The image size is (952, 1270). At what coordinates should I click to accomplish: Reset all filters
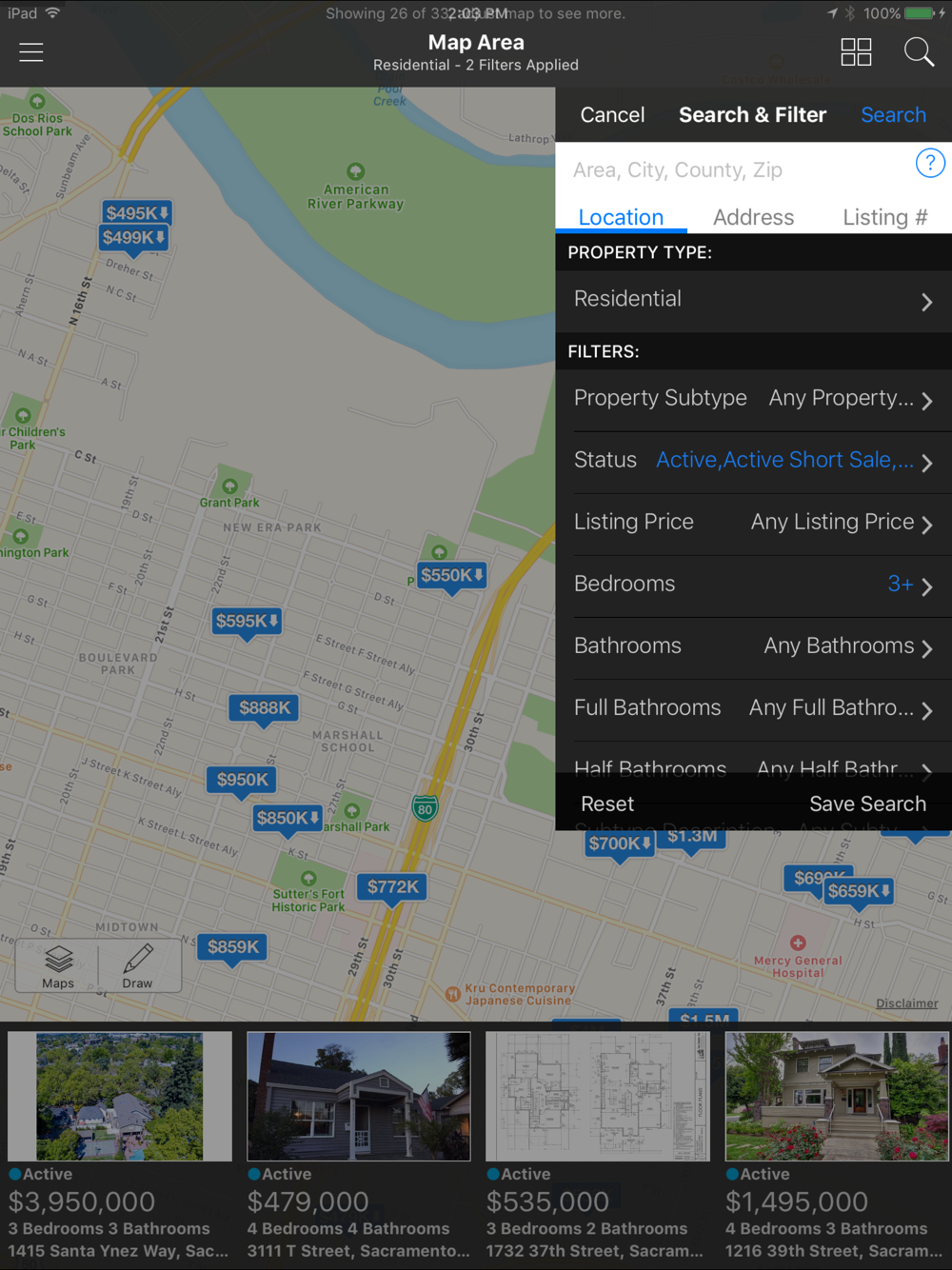click(x=607, y=804)
